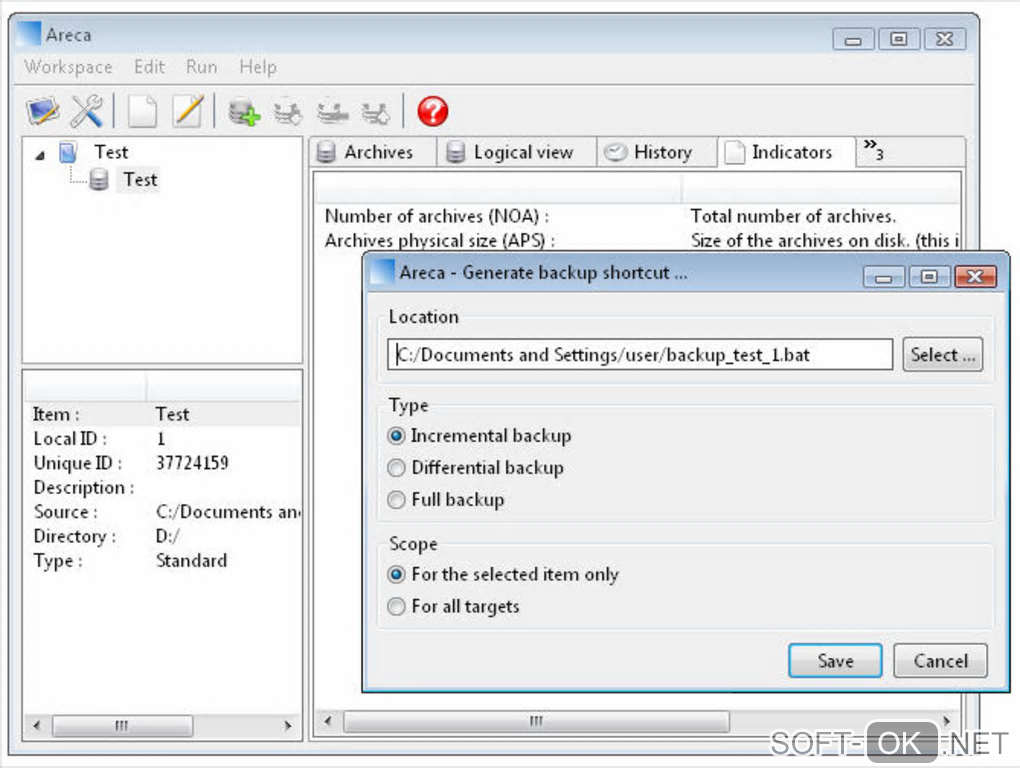Select Incremental backup radio button
This screenshot has height=768, width=1020.
pyautogui.click(x=396, y=436)
